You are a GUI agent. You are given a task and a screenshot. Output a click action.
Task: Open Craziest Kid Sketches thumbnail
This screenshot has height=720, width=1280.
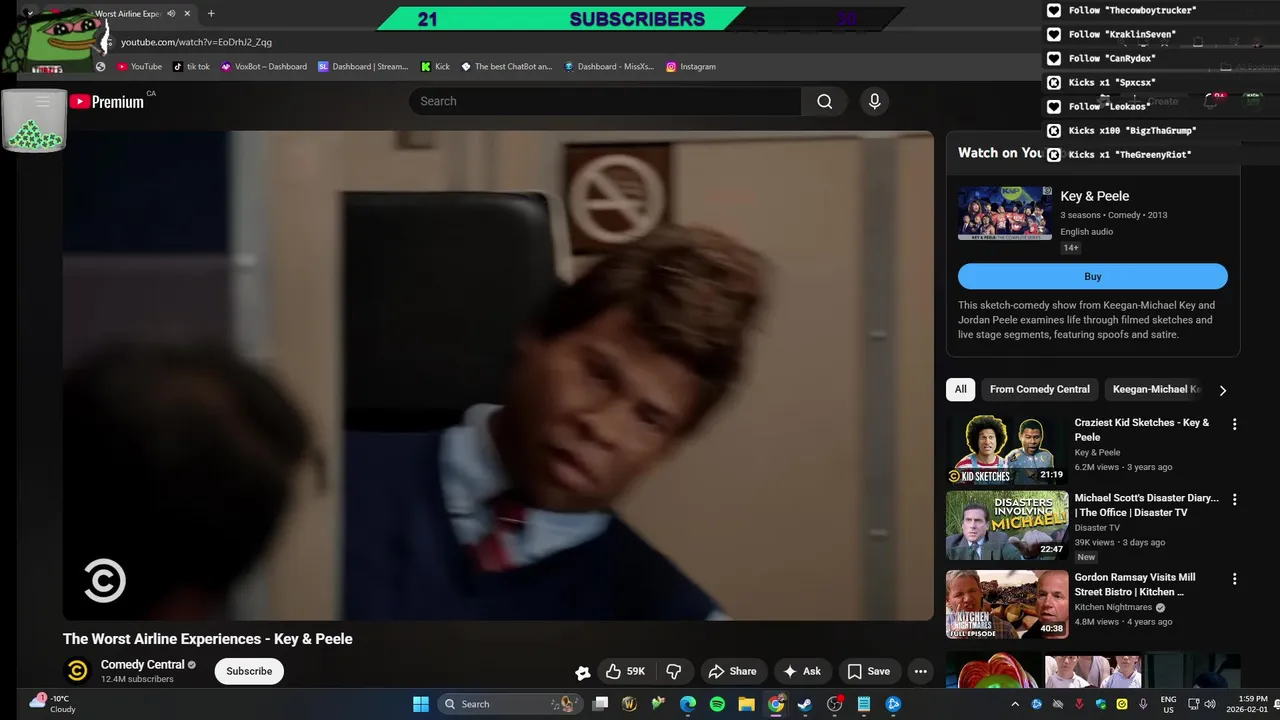pyautogui.click(x=1007, y=448)
